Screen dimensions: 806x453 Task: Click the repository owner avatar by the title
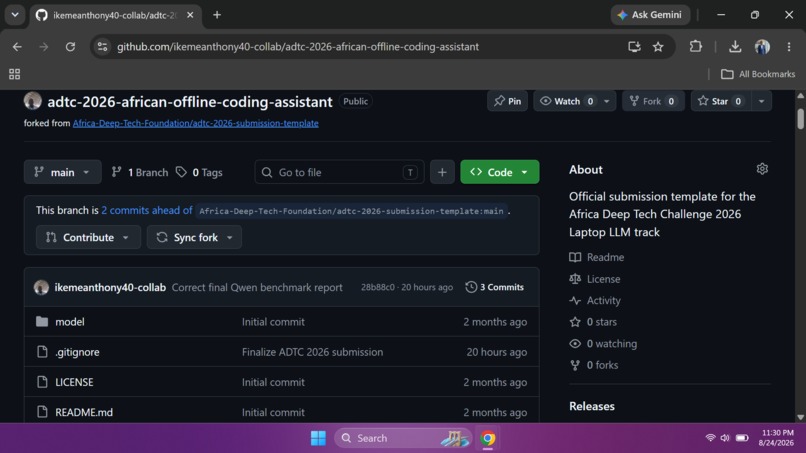pos(32,101)
